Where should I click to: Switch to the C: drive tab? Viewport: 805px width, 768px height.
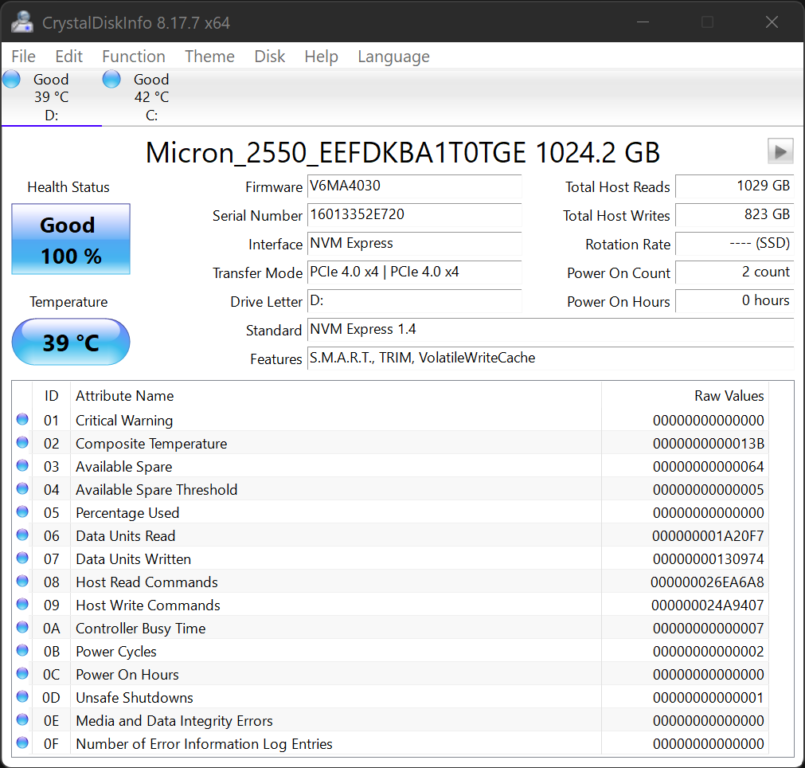[150, 97]
